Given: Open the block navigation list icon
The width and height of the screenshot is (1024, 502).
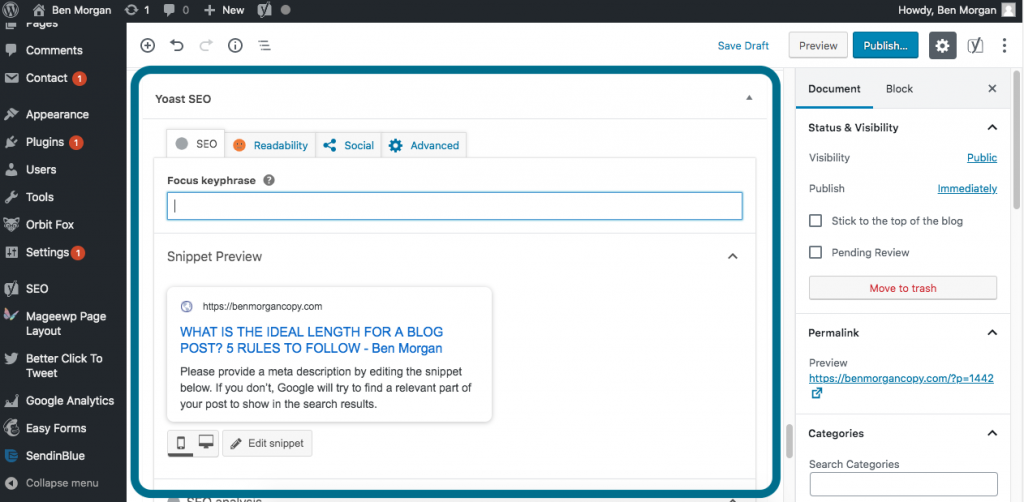Looking at the screenshot, I should 264,46.
